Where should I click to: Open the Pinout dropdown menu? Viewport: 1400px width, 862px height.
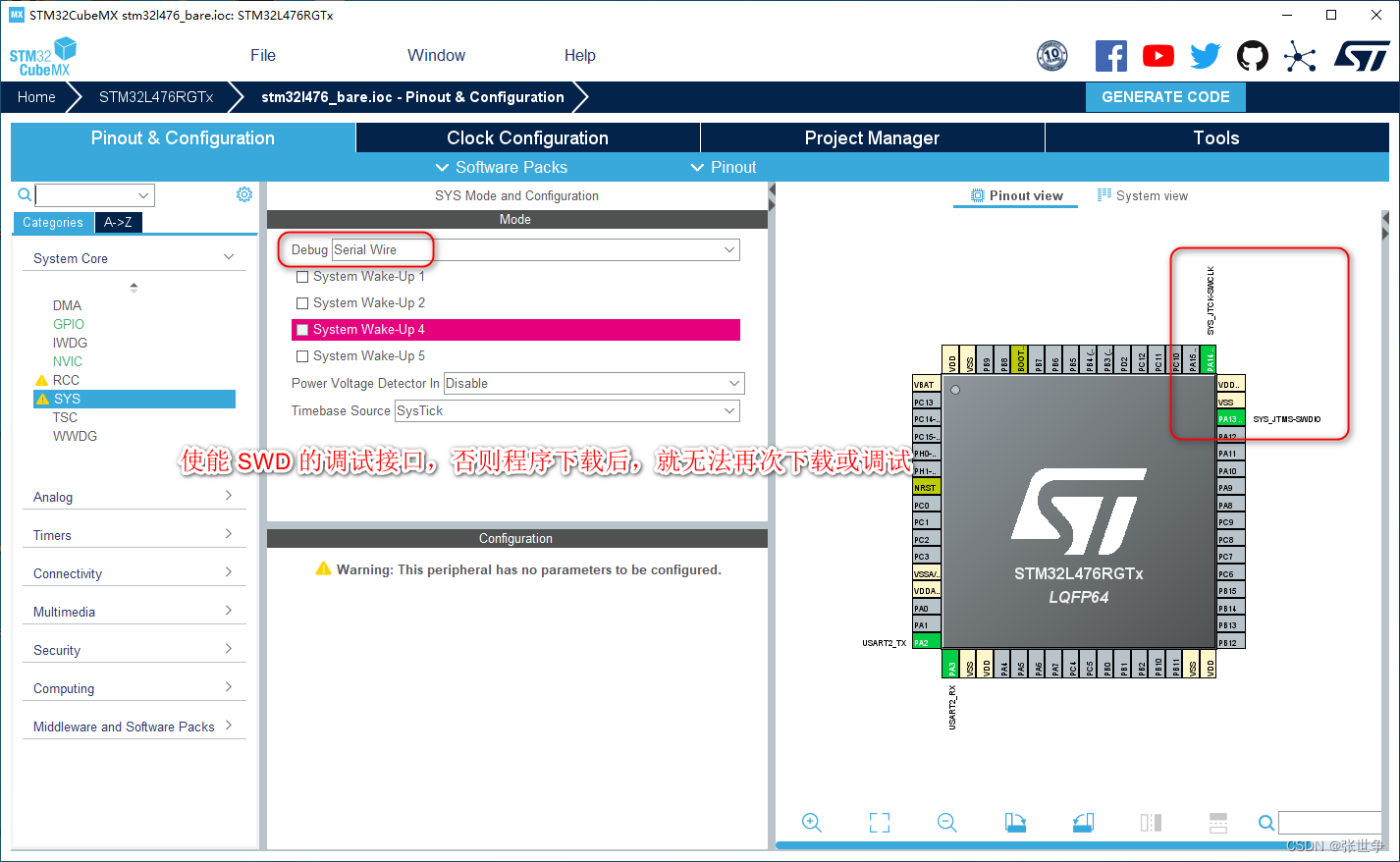point(724,167)
